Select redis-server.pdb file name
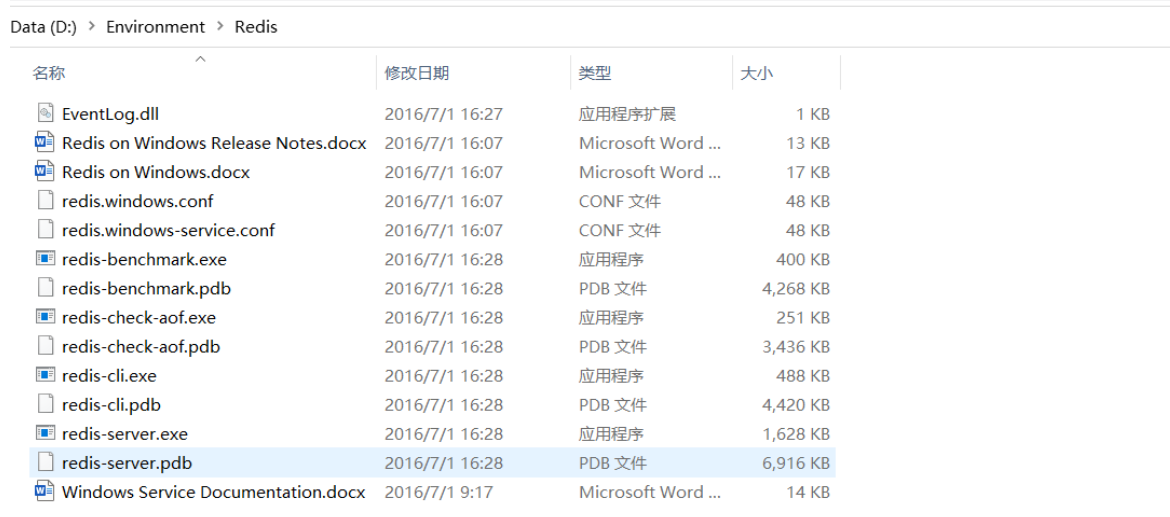 (x=127, y=463)
